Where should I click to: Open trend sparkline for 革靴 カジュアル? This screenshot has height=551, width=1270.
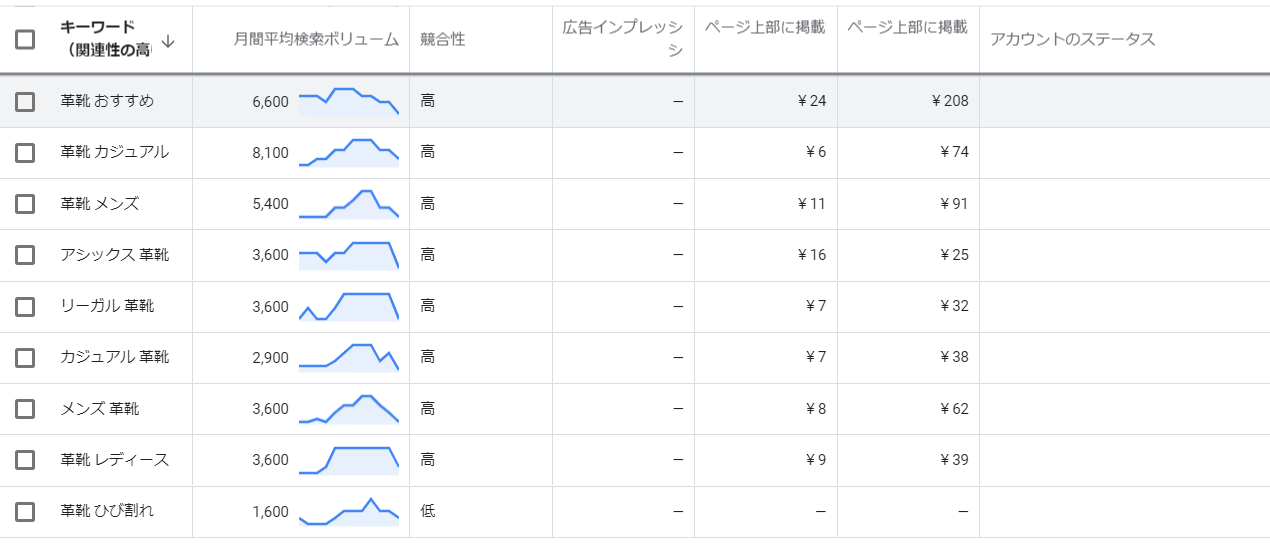pos(349,152)
